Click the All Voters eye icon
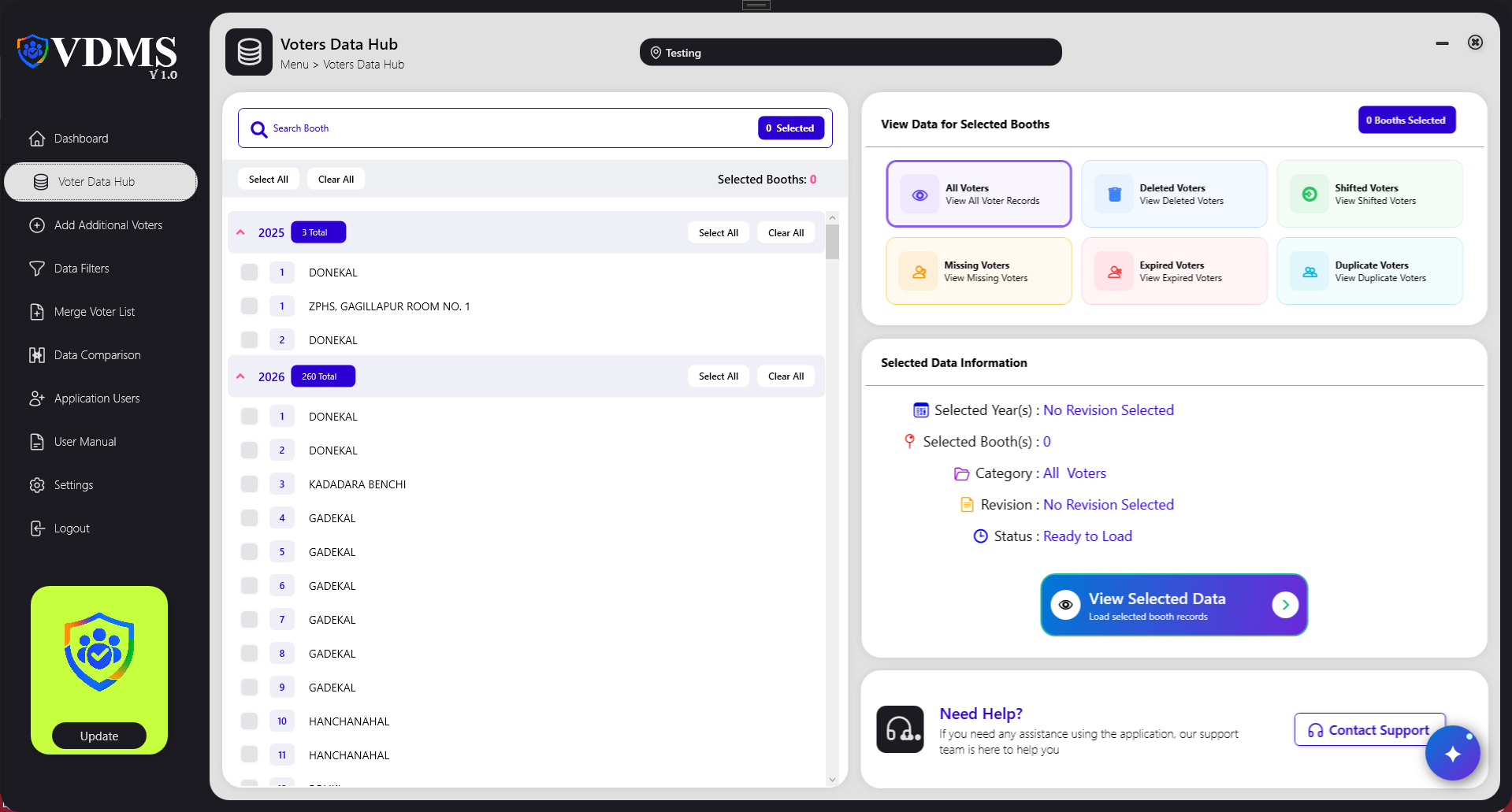The height and width of the screenshot is (812, 1512). pos(919,195)
